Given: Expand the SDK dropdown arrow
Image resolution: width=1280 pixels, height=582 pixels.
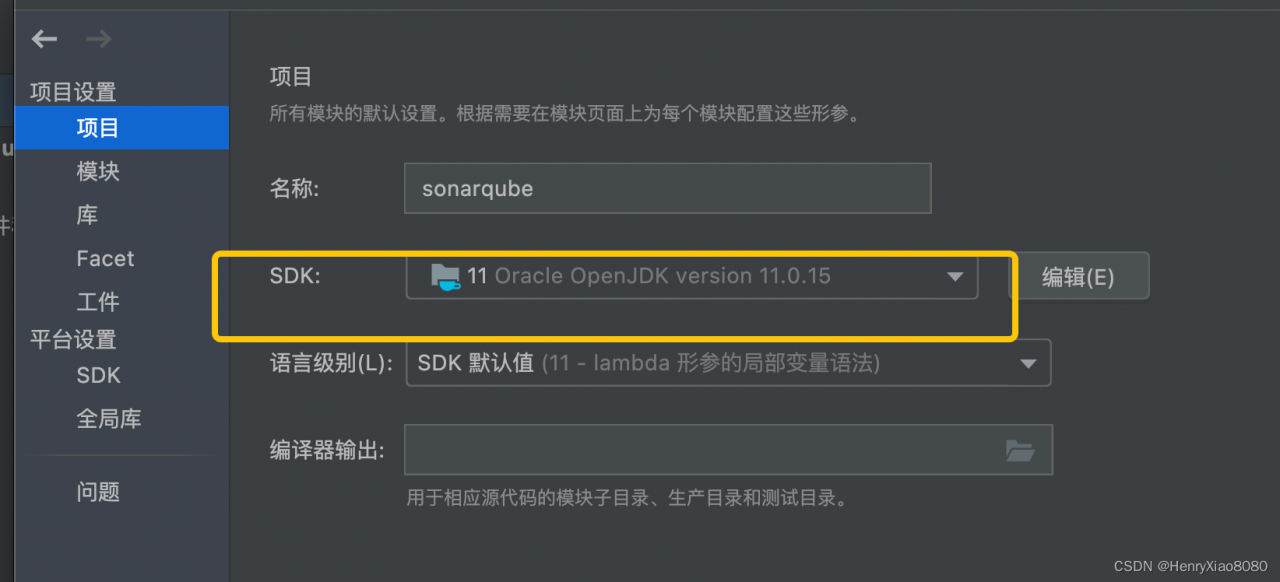Looking at the screenshot, I should 955,277.
